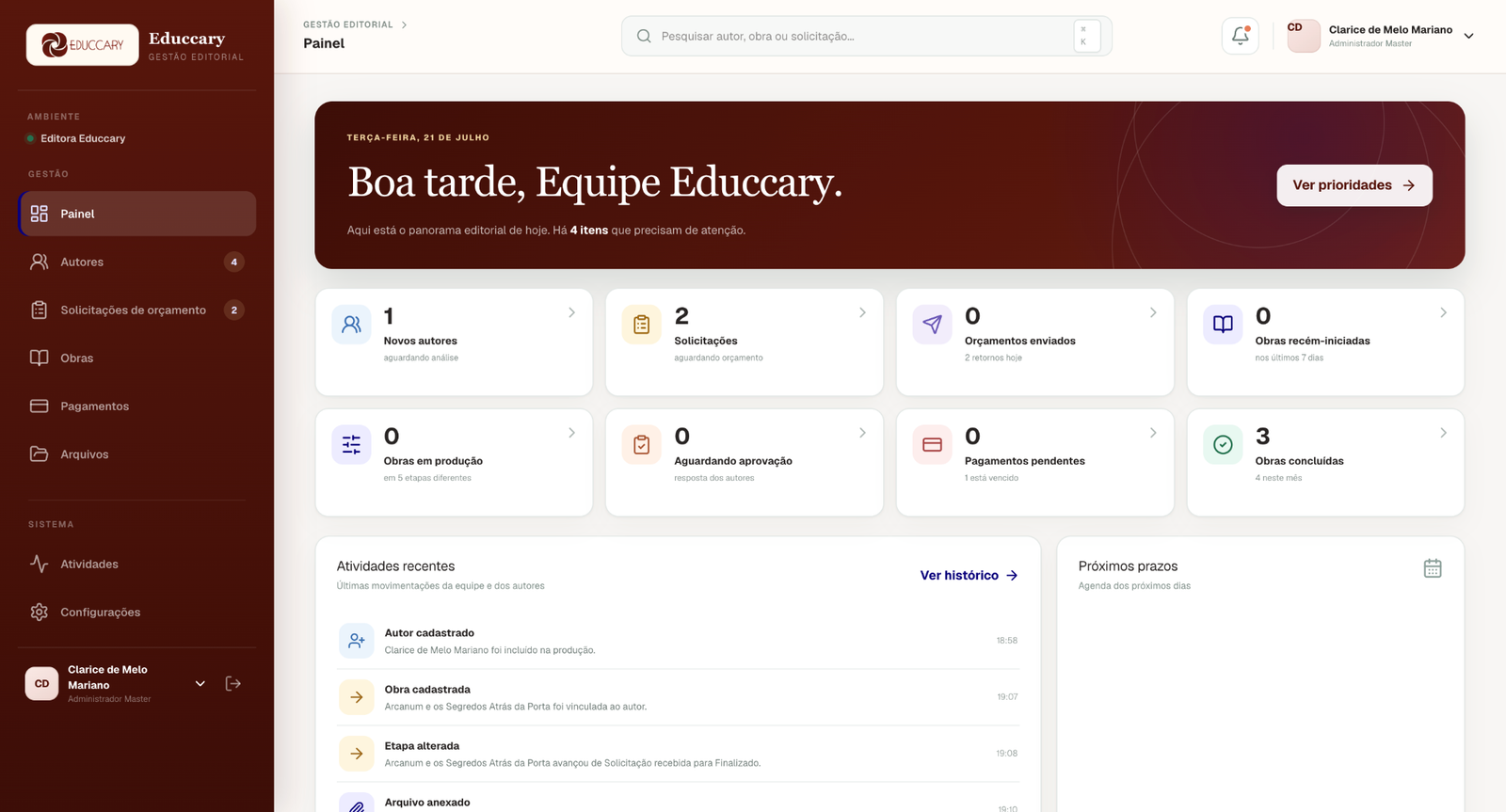Click Gestão Editorial breadcrumb
The height and width of the screenshot is (812, 1506).
pos(348,24)
